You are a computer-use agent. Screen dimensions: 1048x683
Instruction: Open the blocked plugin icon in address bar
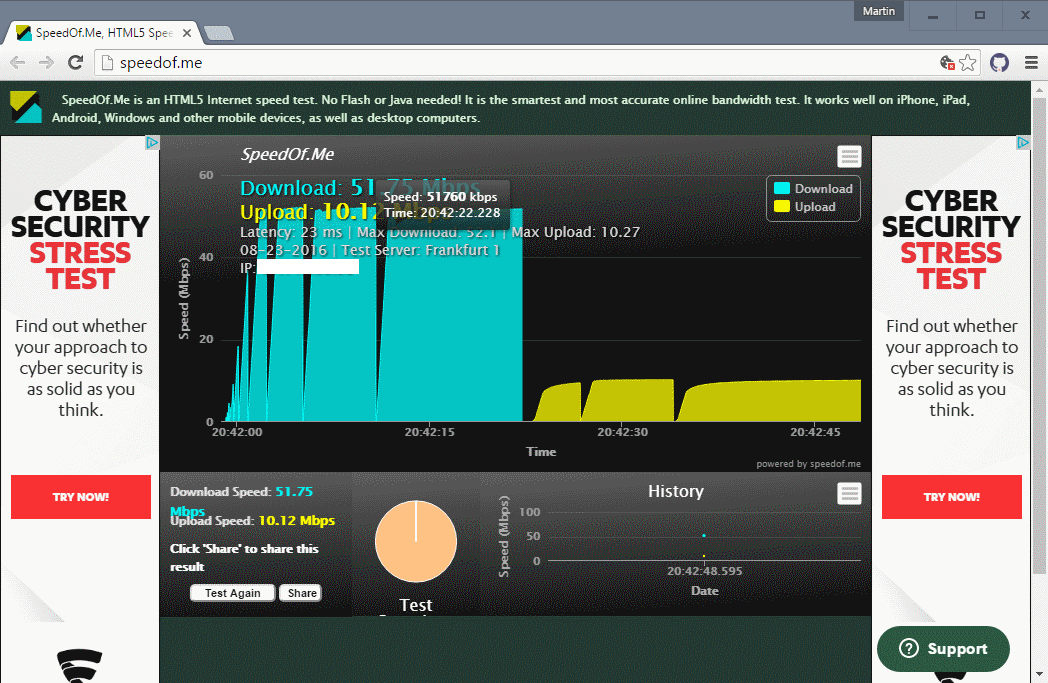coord(947,63)
